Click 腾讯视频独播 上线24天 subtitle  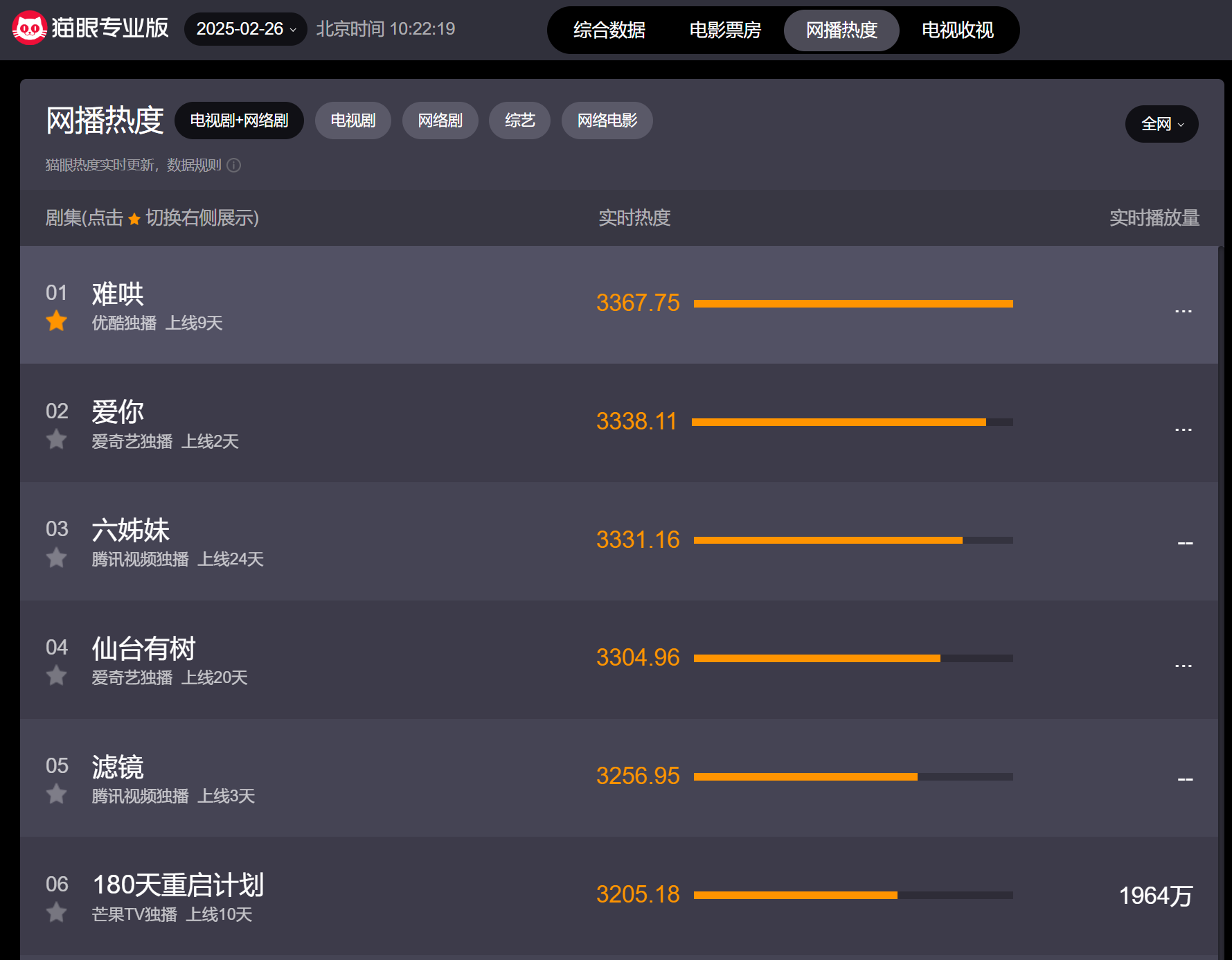pyautogui.click(x=177, y=559)
